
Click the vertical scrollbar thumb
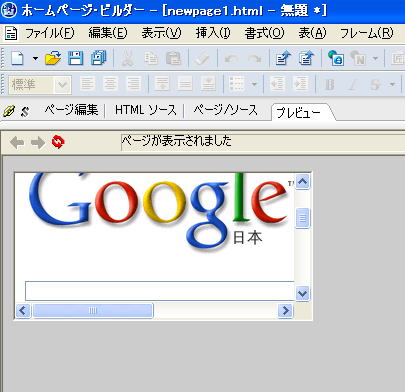(x=302, y=218)
